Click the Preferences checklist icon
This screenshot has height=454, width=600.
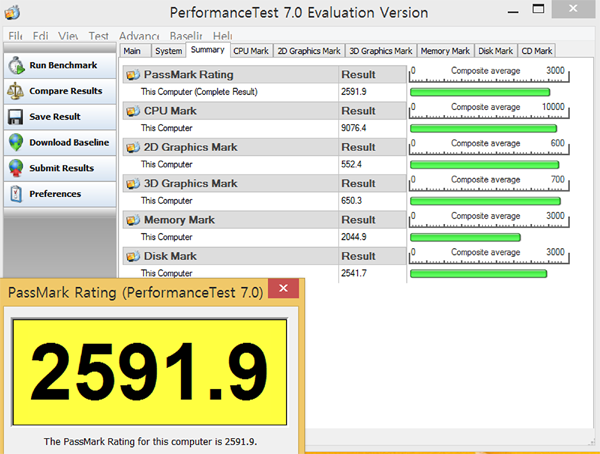[16, 194]
